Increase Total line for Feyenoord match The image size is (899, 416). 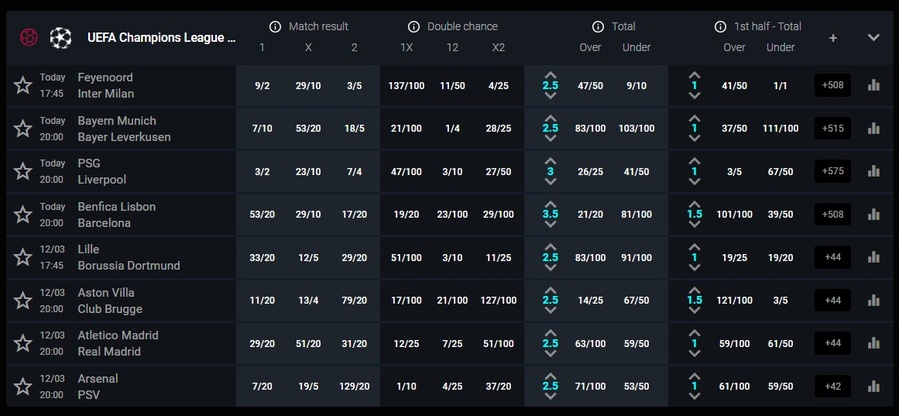click(550, 75)
